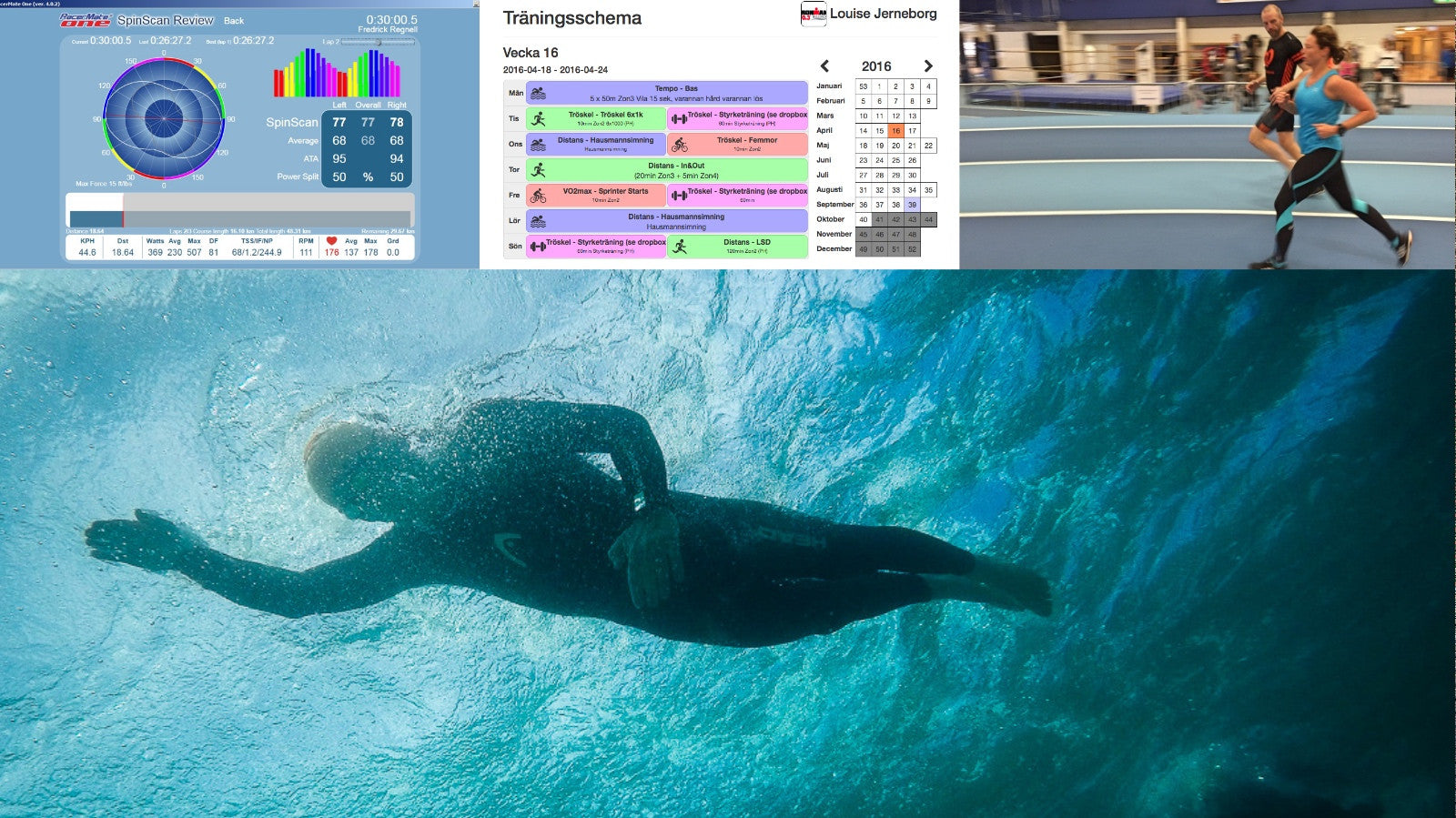The width and height of the screenshot is (1456, 818).
Task: Click the dumbbell icon on Friday's strength session
Action: coord(679,195)
